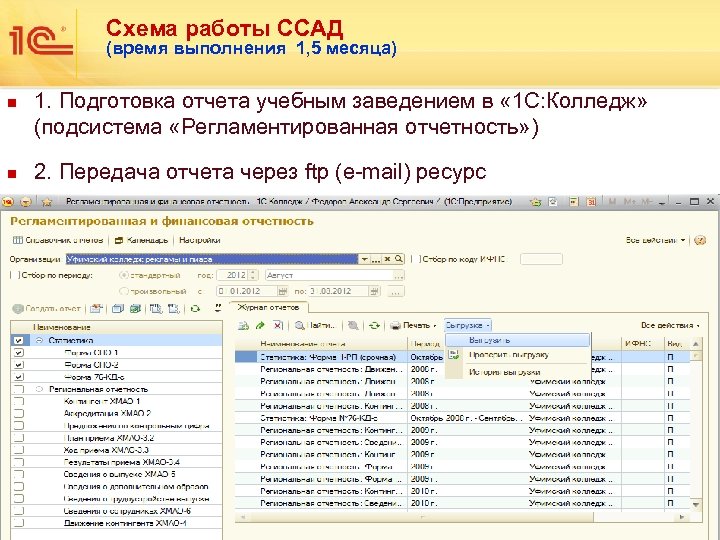720x540 pixels.
Task: Click the Справочник отчетов link
Action: 64,240
